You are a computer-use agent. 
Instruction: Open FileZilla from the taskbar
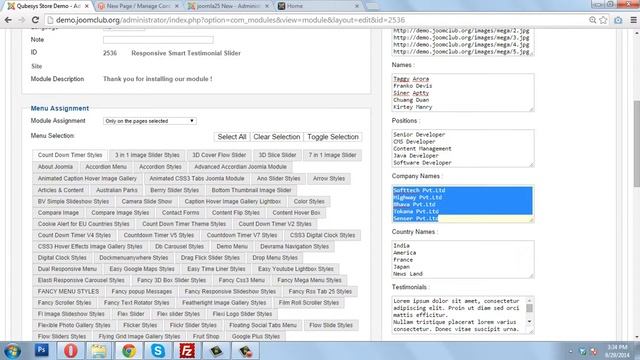pyautogui.click(x=187, y=351)
